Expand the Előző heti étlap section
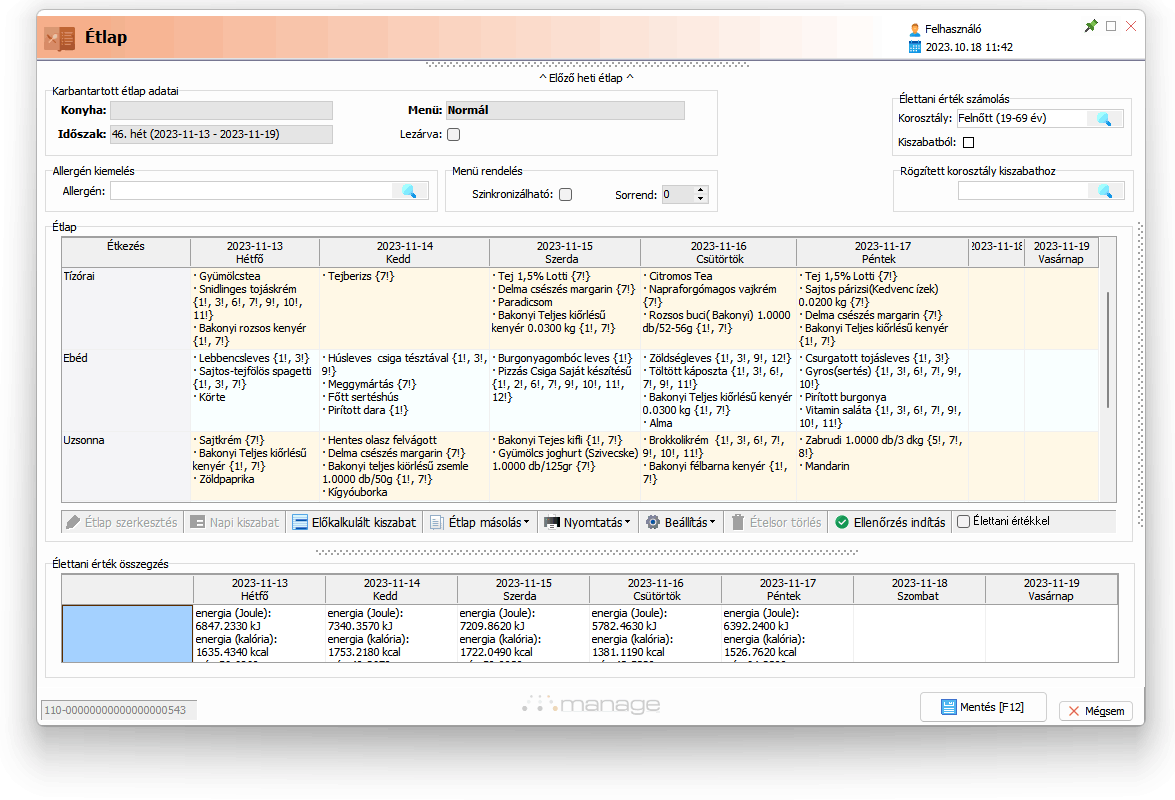 (586, 77)
